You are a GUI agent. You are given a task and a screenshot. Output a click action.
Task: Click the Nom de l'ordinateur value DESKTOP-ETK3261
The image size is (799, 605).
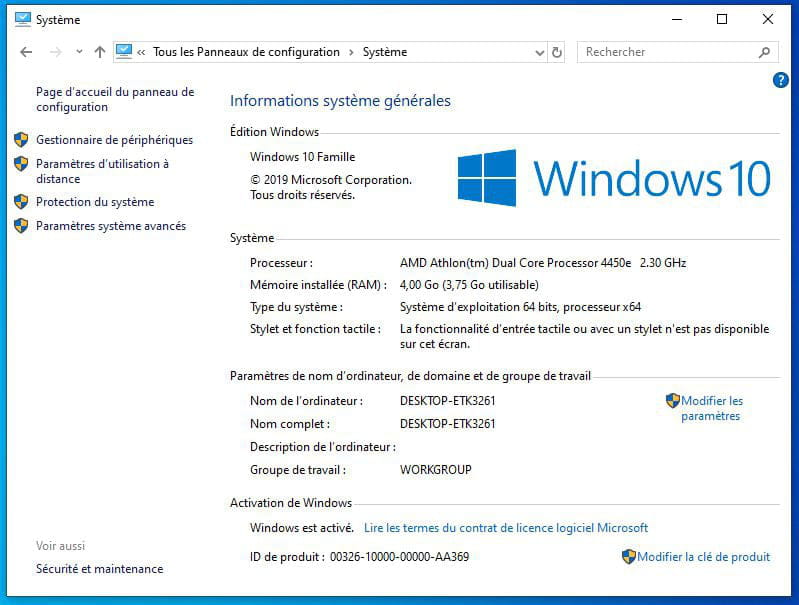447,401
